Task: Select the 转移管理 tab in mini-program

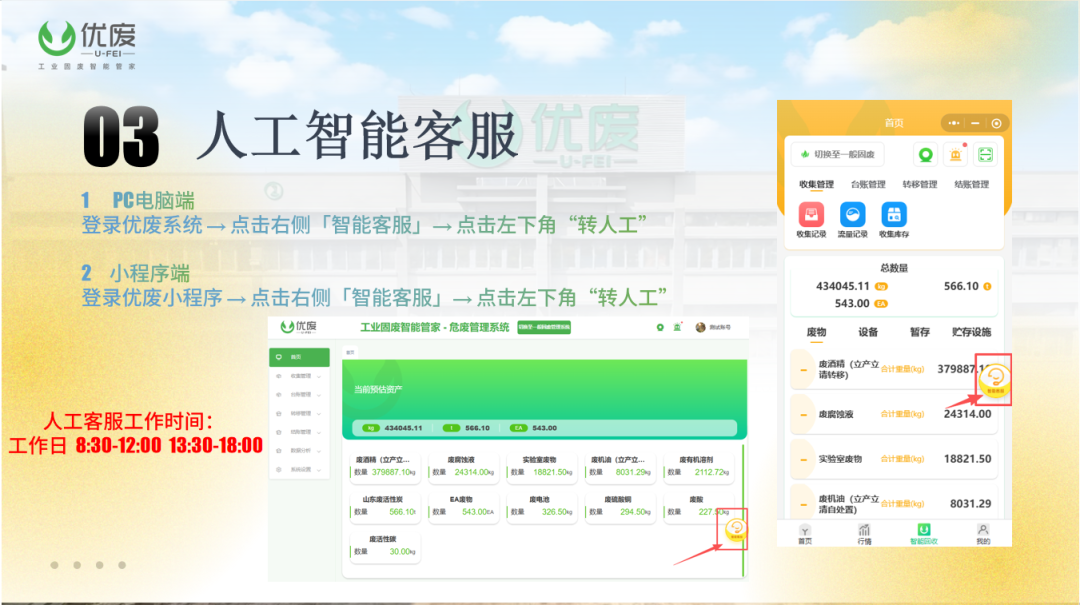Action: [920, 185]
